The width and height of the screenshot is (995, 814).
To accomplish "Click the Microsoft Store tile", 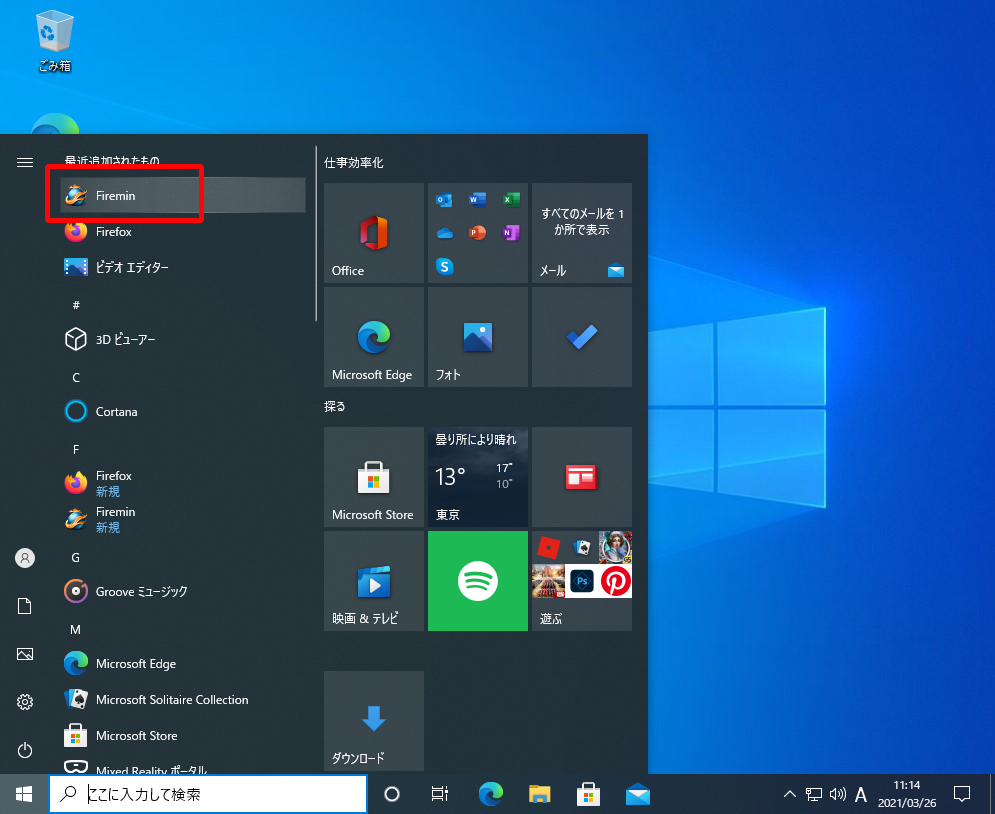I will tap(373, 477).
